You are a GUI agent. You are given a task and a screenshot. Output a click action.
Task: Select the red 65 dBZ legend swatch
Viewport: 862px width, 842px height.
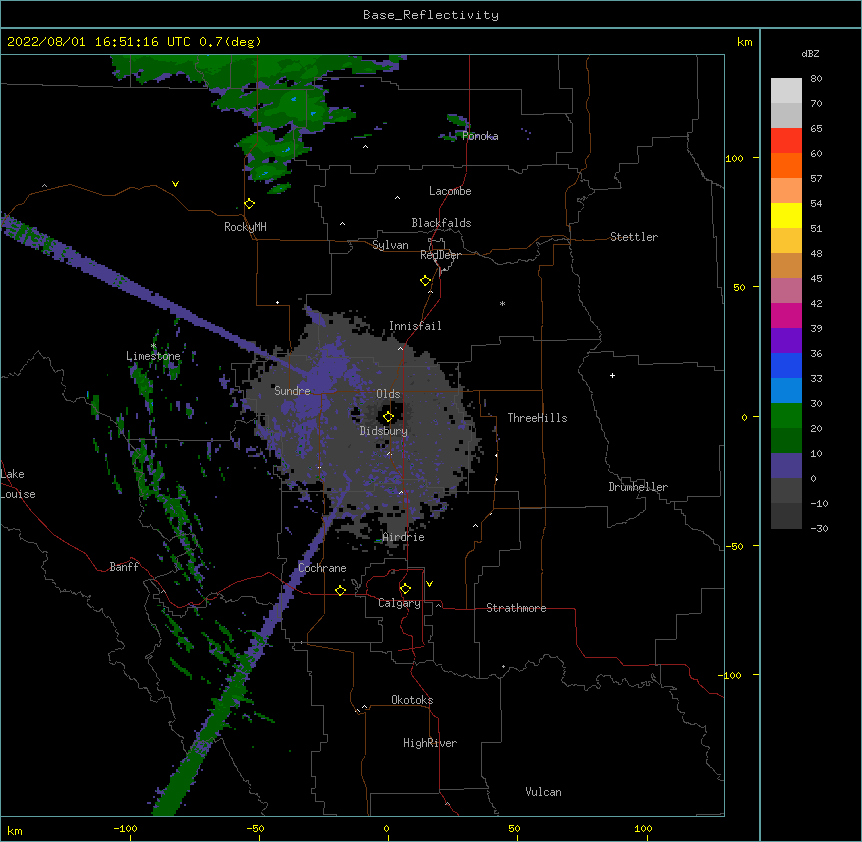click(x=786, y=141)
